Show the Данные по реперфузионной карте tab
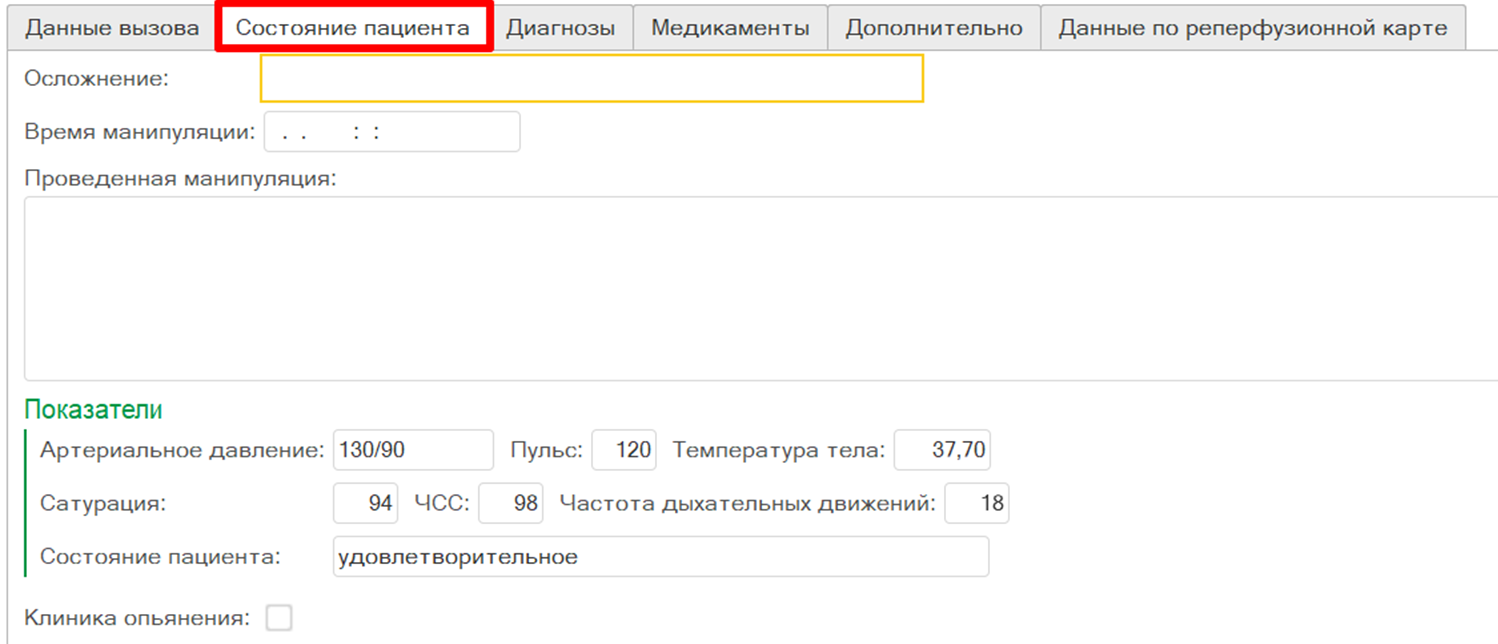1498x644 pixels. coord(1252,28)
